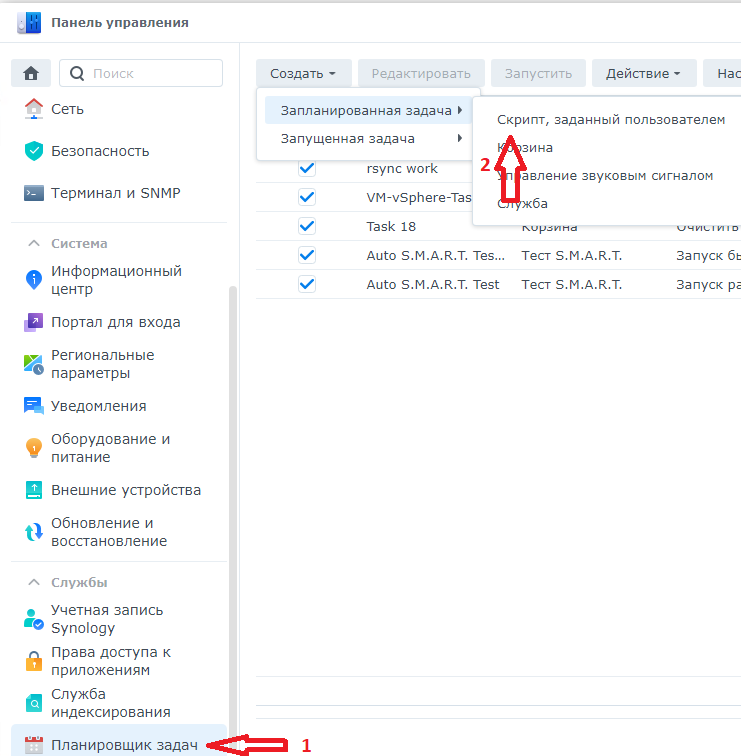Viewport: 741px width, 756px height.
Task: Collapse the Система section
Action: coord(34,243)
